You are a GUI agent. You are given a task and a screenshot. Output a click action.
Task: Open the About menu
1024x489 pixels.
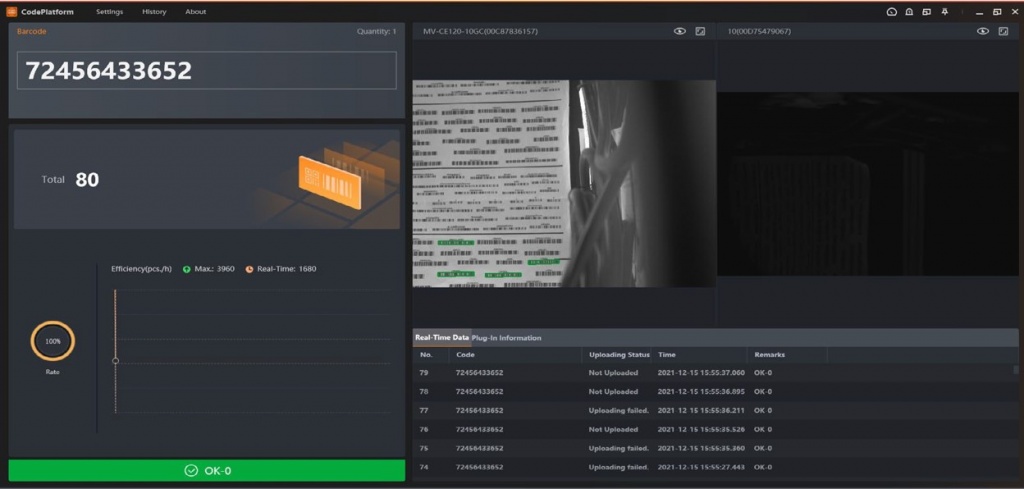click(195, 12)
